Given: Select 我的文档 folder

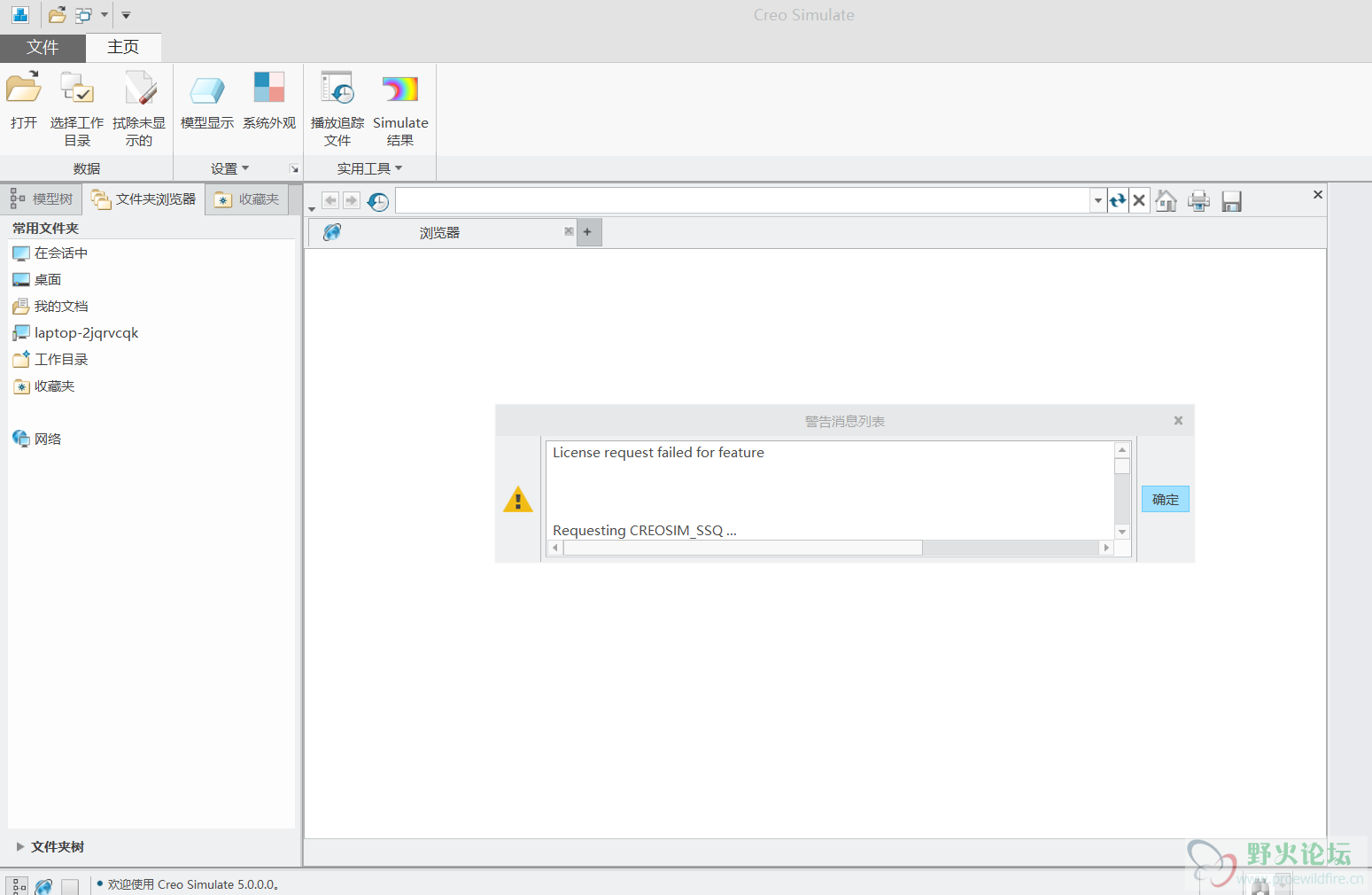Looking at the screenshot, I should [x=50, y=307].
